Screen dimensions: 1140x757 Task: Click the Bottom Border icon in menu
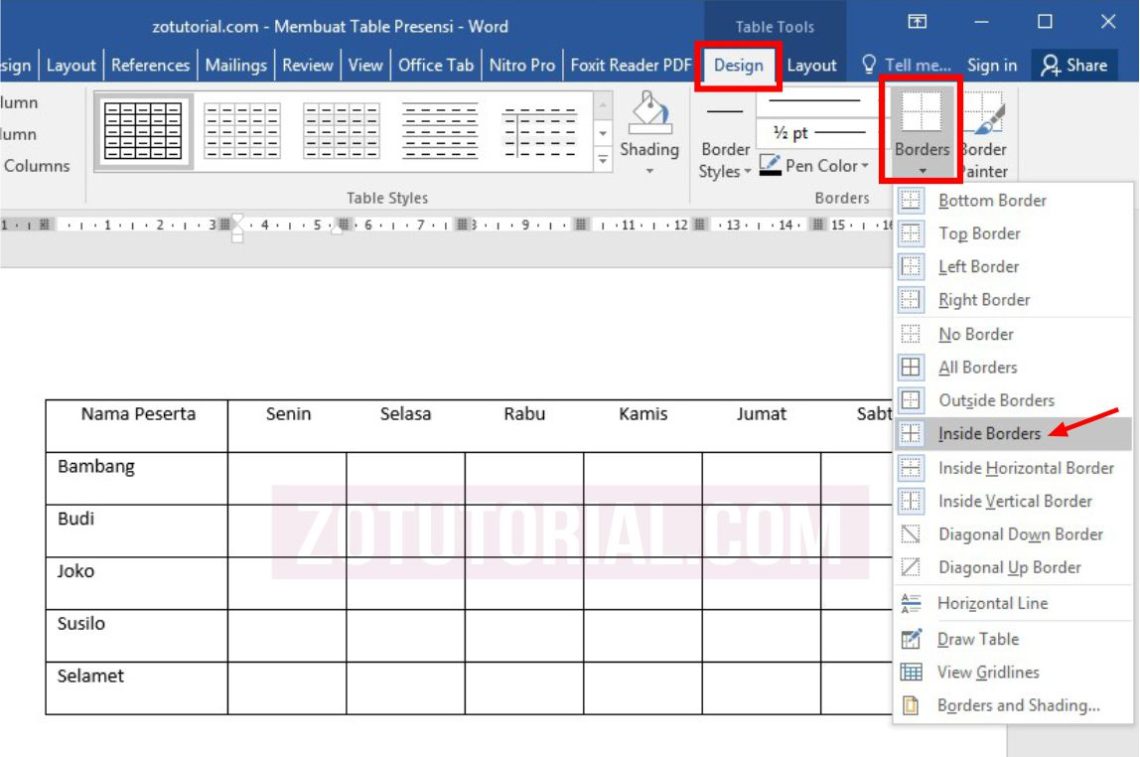pos(910,200)
